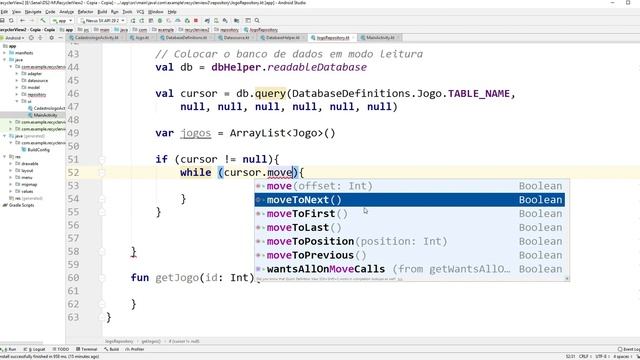Open the Terminal tool window
The width and height of the screenshot is (640, 360).
87,349
